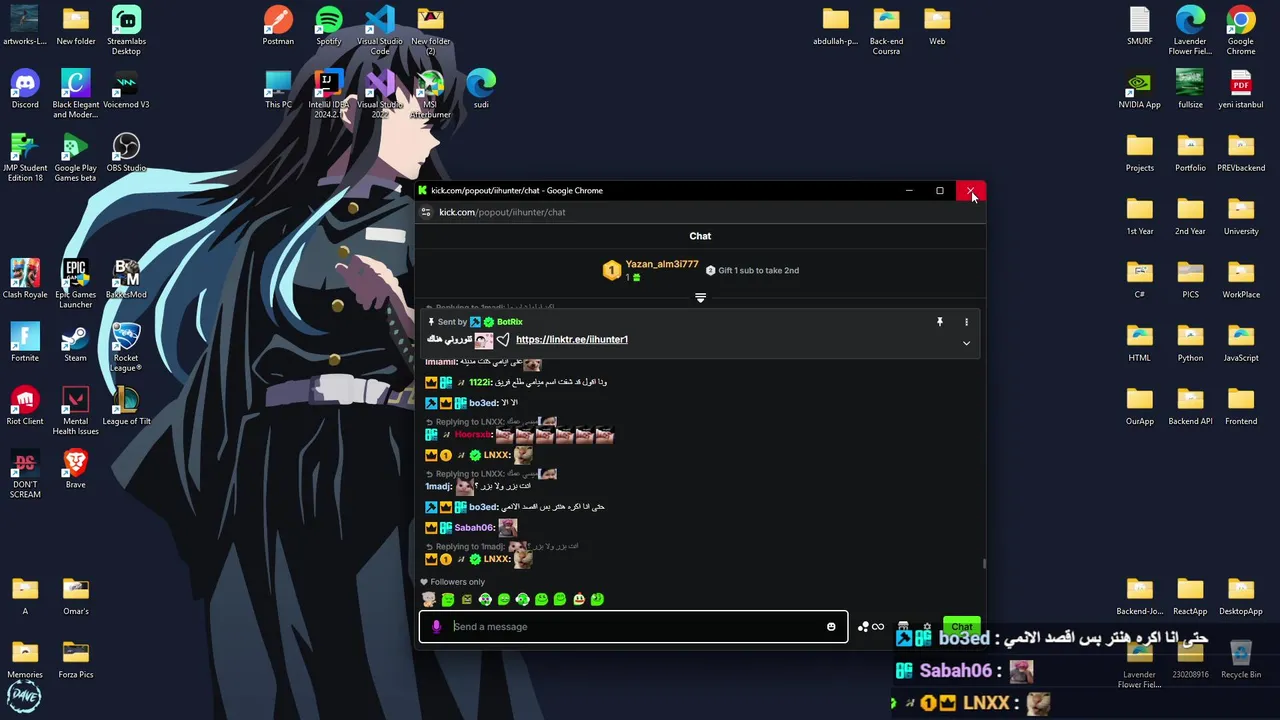Open pinned message three-dot options menu
The height and width of the screenshot is (720, 1280).
(966, 322)
